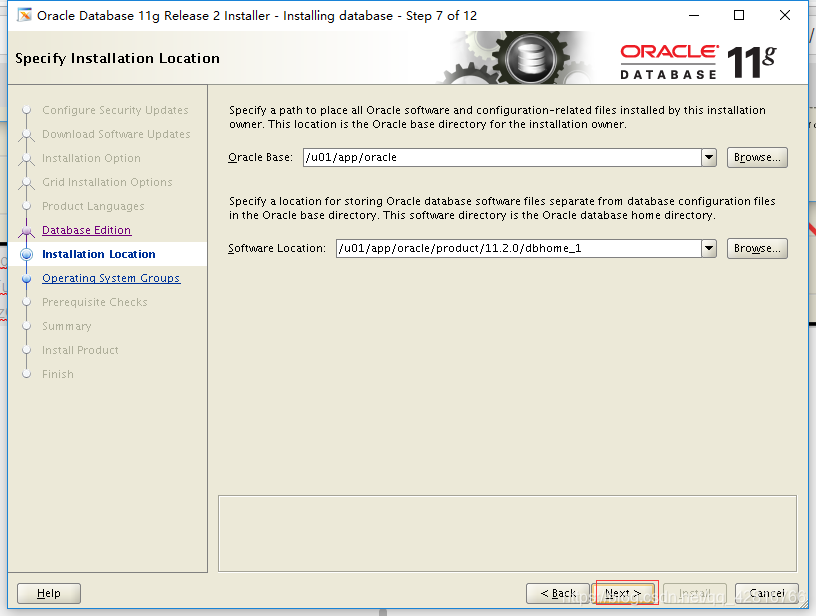Image resolution: width=816 pixels, height=616 pixels.
Task: Click the 'Product Languages' step text
Action: click(93, 206)
